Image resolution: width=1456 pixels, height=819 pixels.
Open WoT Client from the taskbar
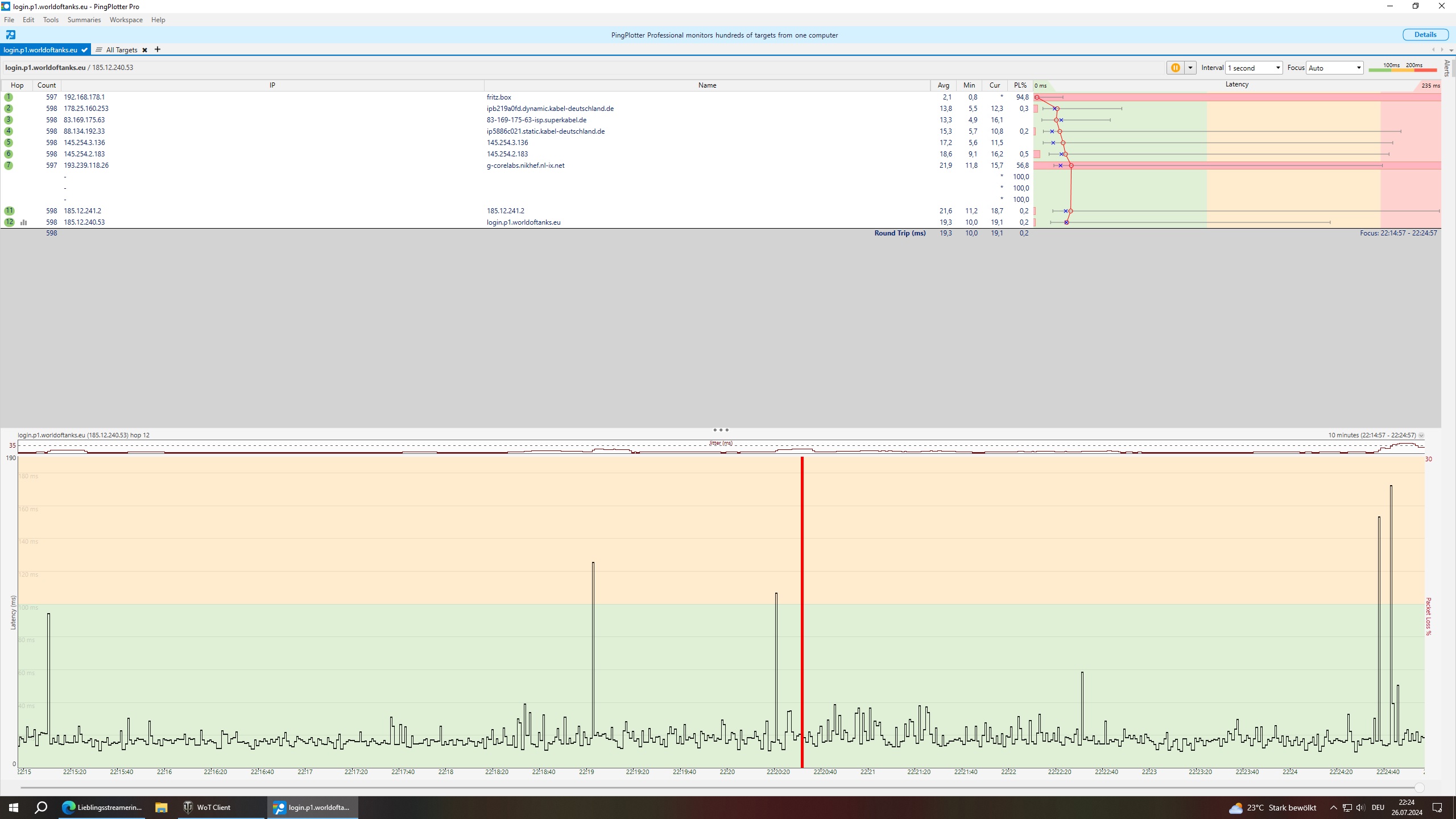click(x=207, y=807)
